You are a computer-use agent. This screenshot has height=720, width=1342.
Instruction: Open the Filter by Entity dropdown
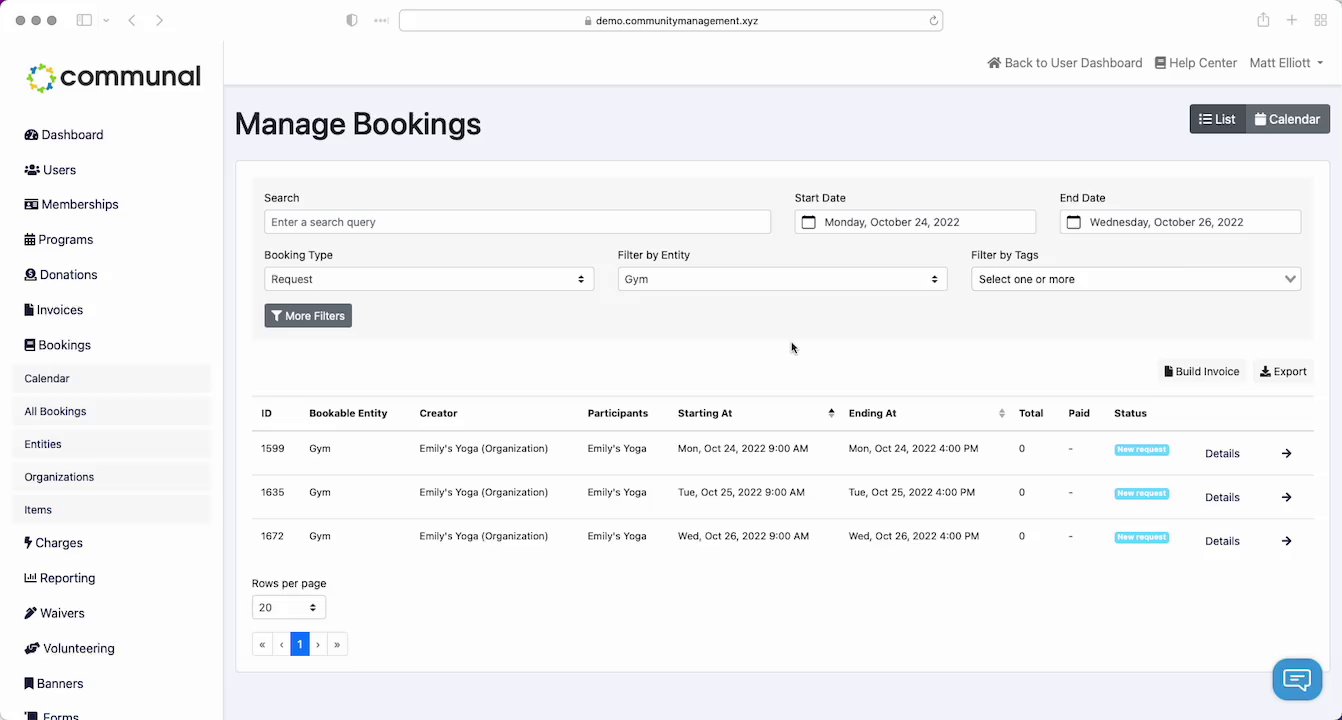pos(782,279)
